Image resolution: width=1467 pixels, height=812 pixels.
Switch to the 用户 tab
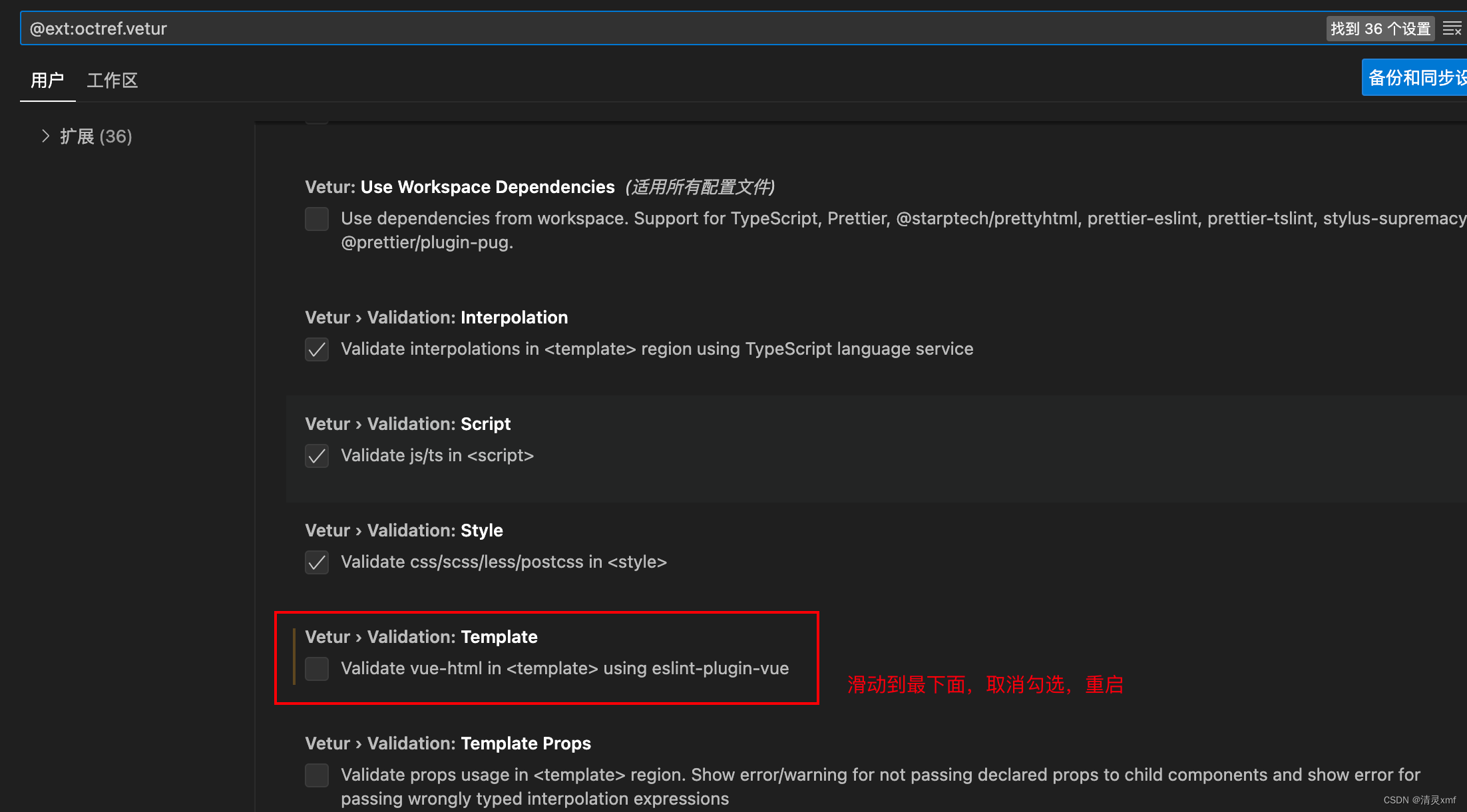point(47,81)
